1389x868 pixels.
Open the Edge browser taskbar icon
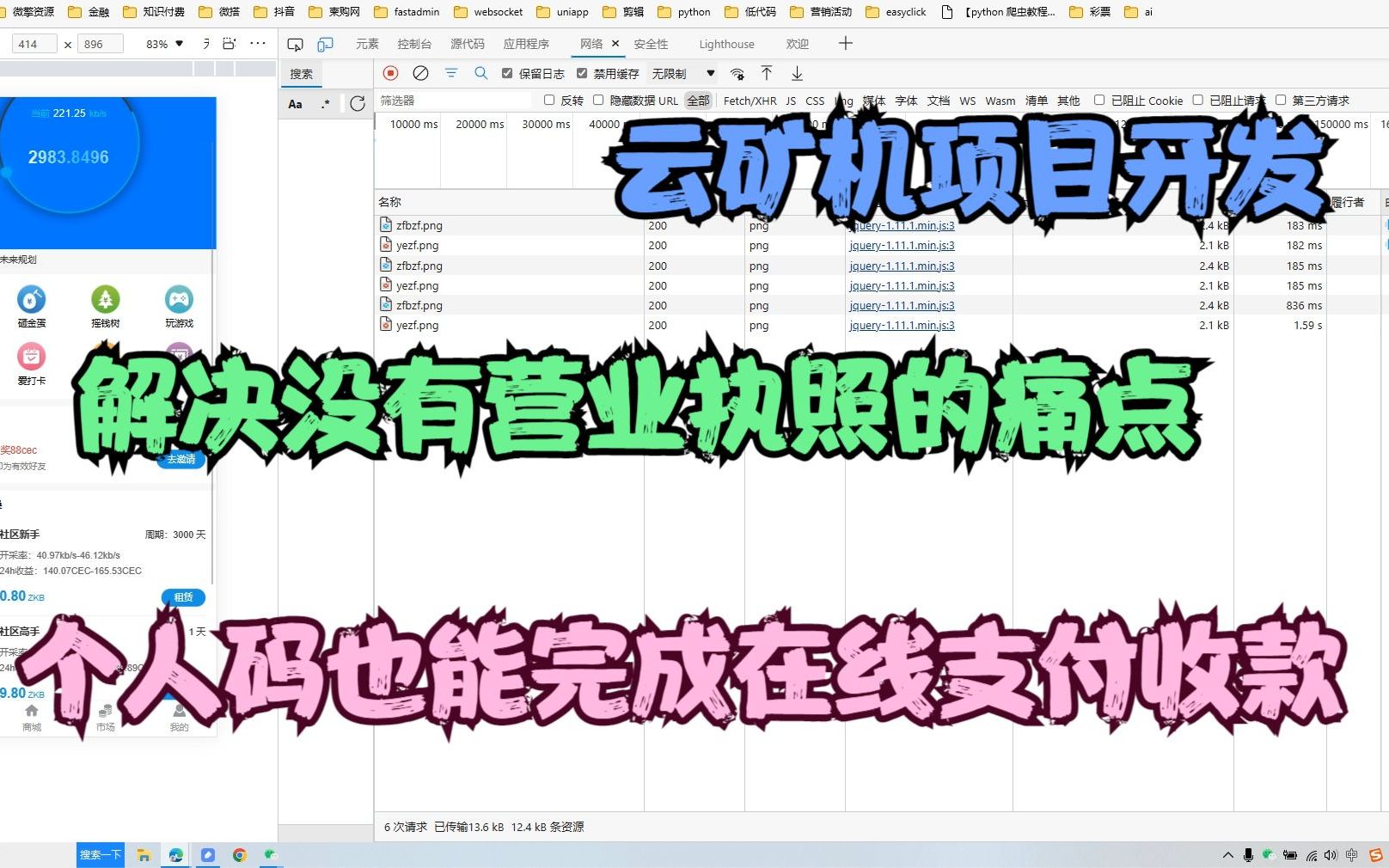(176, 855)
